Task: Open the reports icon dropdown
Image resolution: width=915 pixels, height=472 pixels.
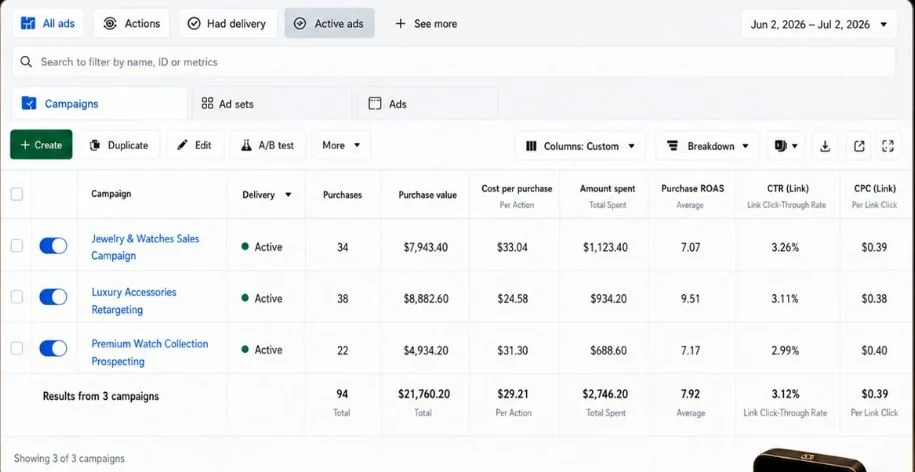Action: (x=786, y=146)
